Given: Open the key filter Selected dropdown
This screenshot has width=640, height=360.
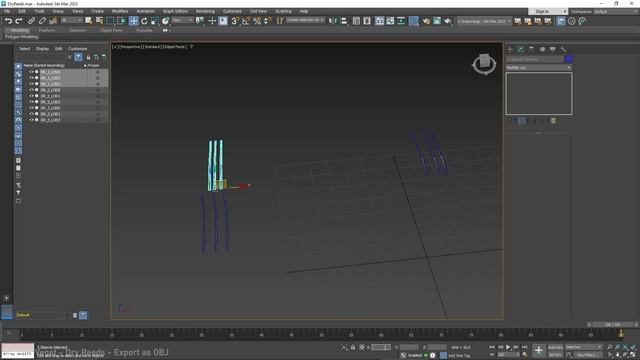Looking at the screenshot, I should [x=583, y=347].
